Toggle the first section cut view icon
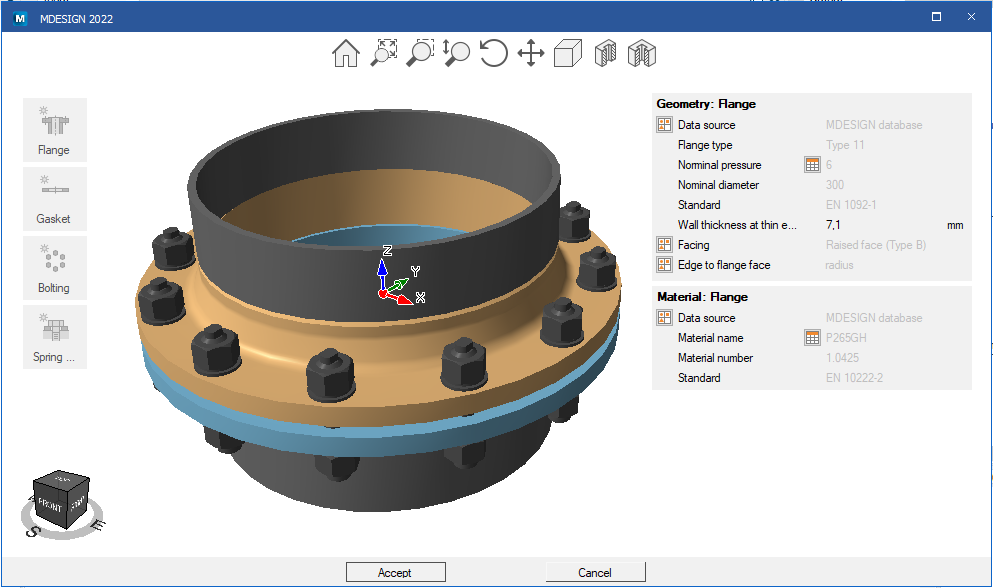This screenshot has height=588, width=993. pos(605,53)
